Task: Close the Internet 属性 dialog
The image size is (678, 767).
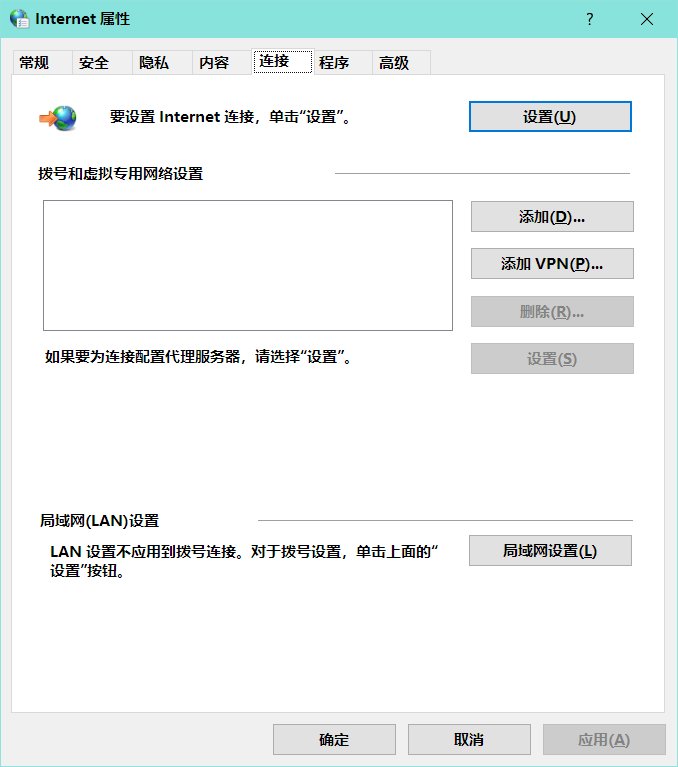Action: (647, 19)
